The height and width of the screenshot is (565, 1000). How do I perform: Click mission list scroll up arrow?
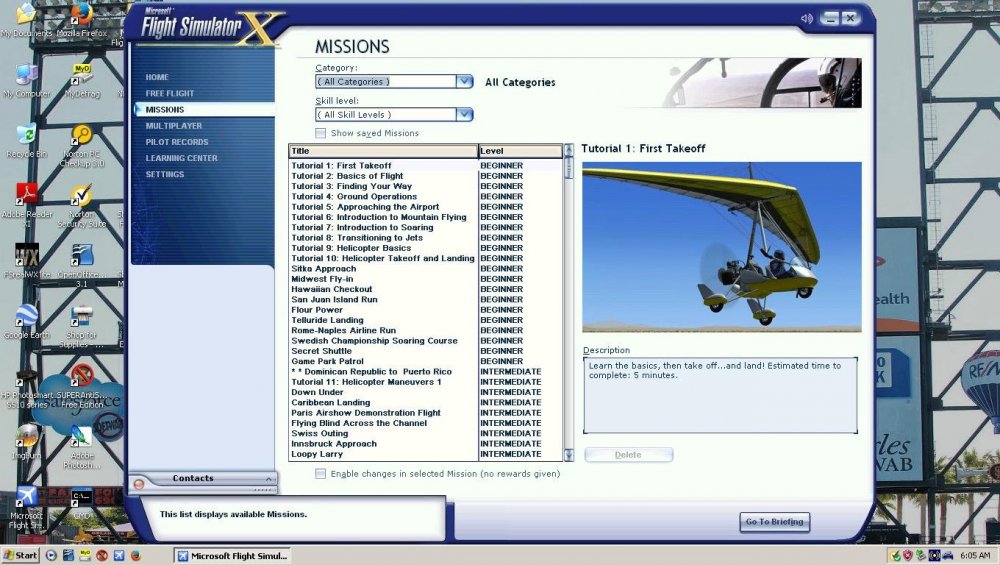click(569, 150)
